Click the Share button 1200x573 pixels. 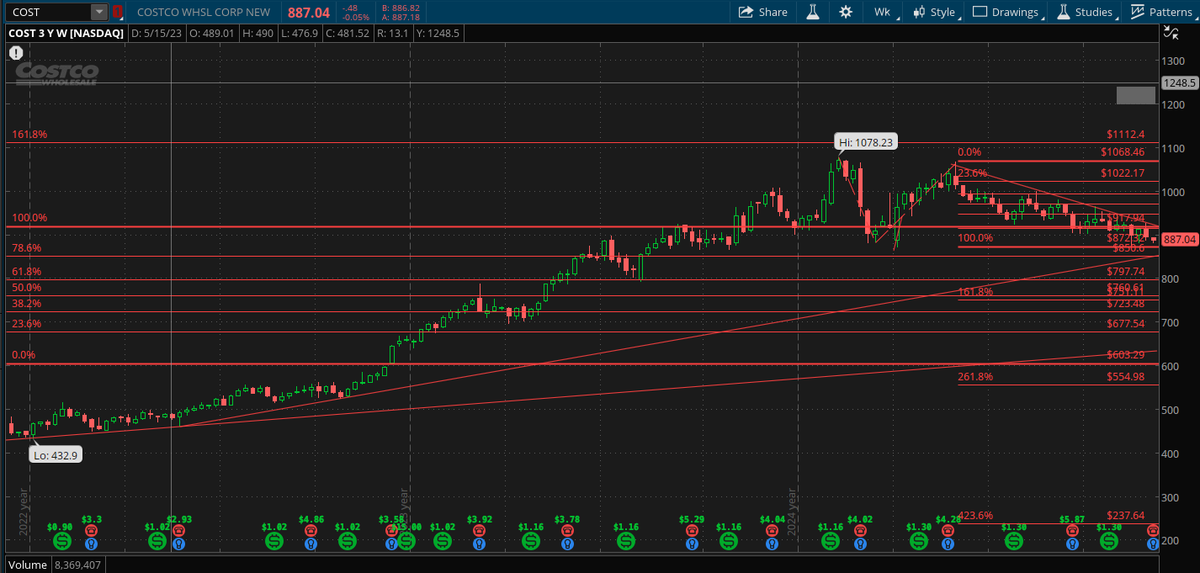[x=763, y=12]
